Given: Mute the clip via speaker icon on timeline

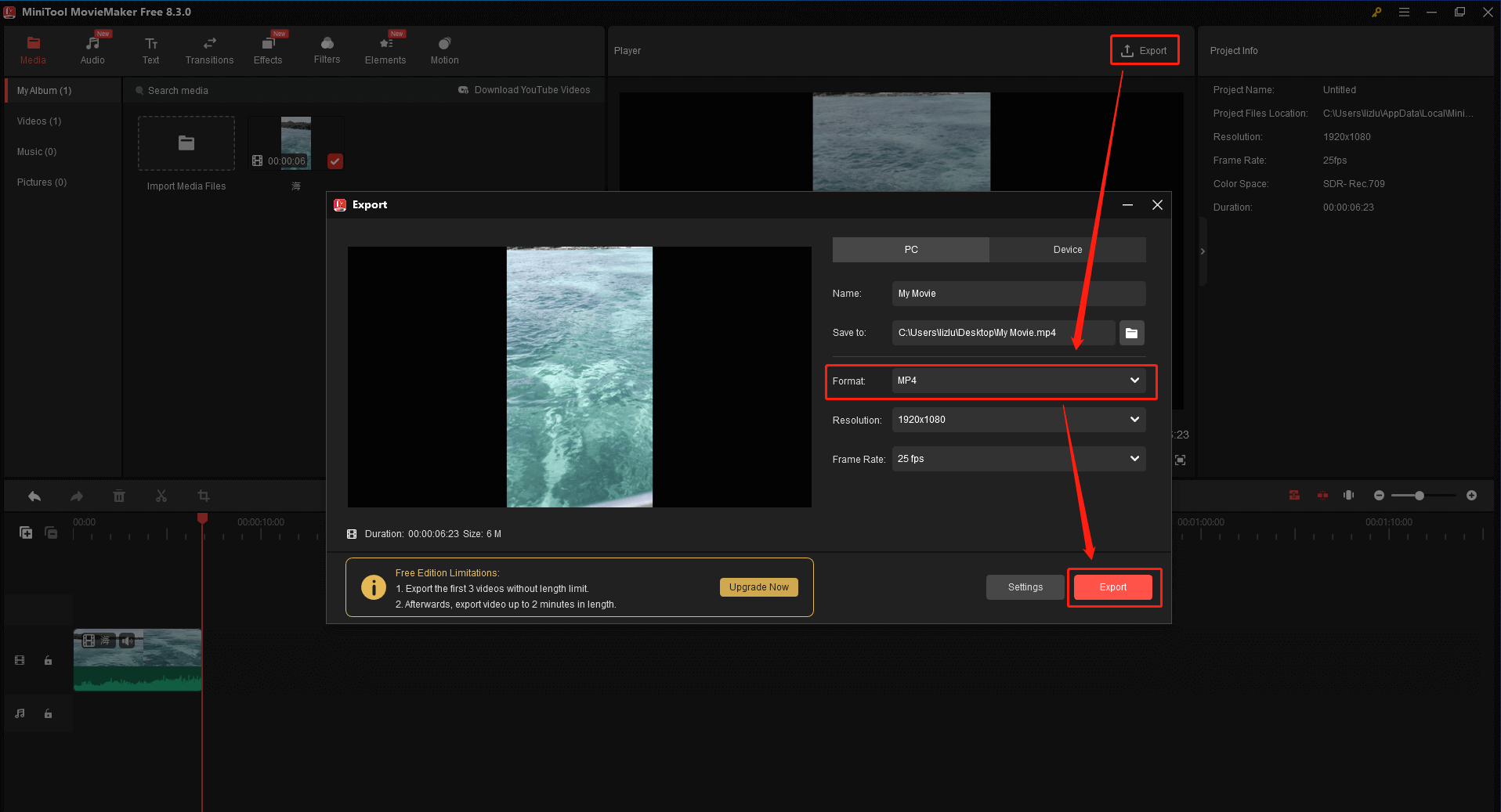Looking at the screenshot, I should (x=127, y=641).
